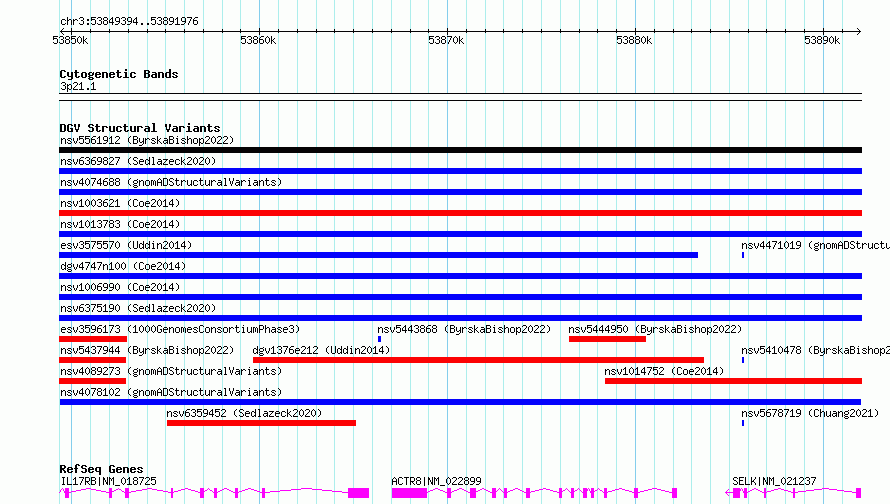Click the large magenta last exon of IL17RB
Viewport: 890px width, 504px height.
[x=358, y=493]
